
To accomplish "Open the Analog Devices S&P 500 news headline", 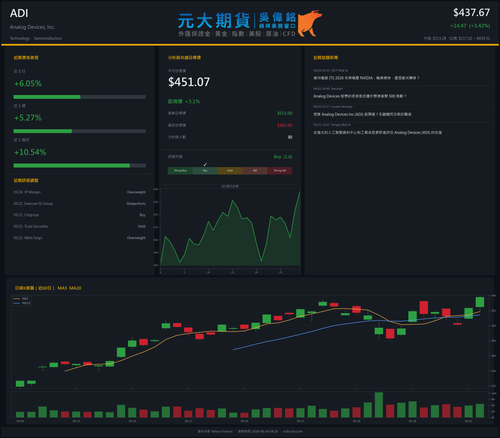I will 360,96.
